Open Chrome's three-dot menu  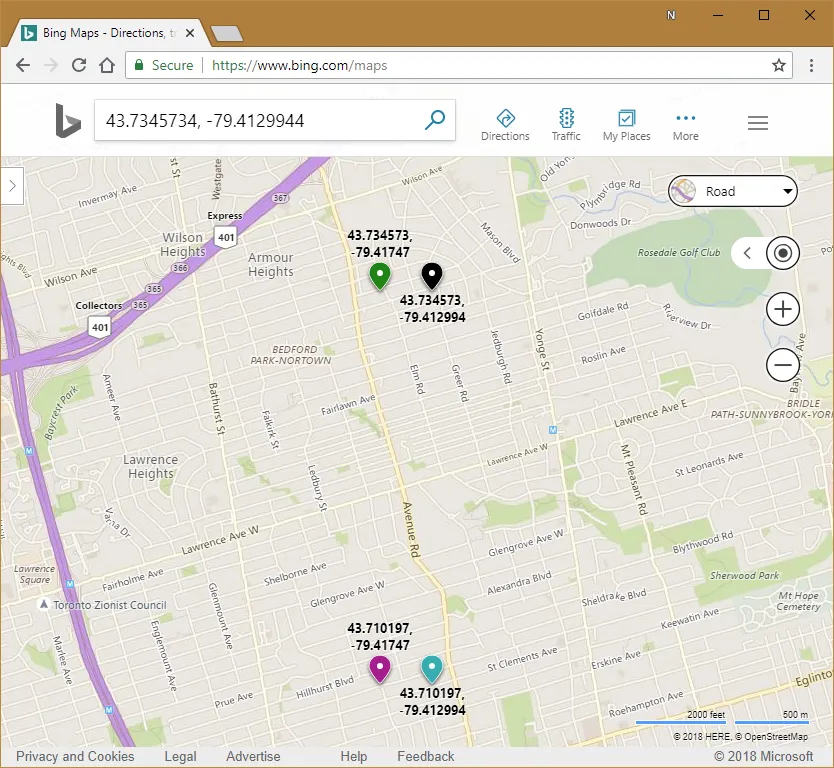811,65
